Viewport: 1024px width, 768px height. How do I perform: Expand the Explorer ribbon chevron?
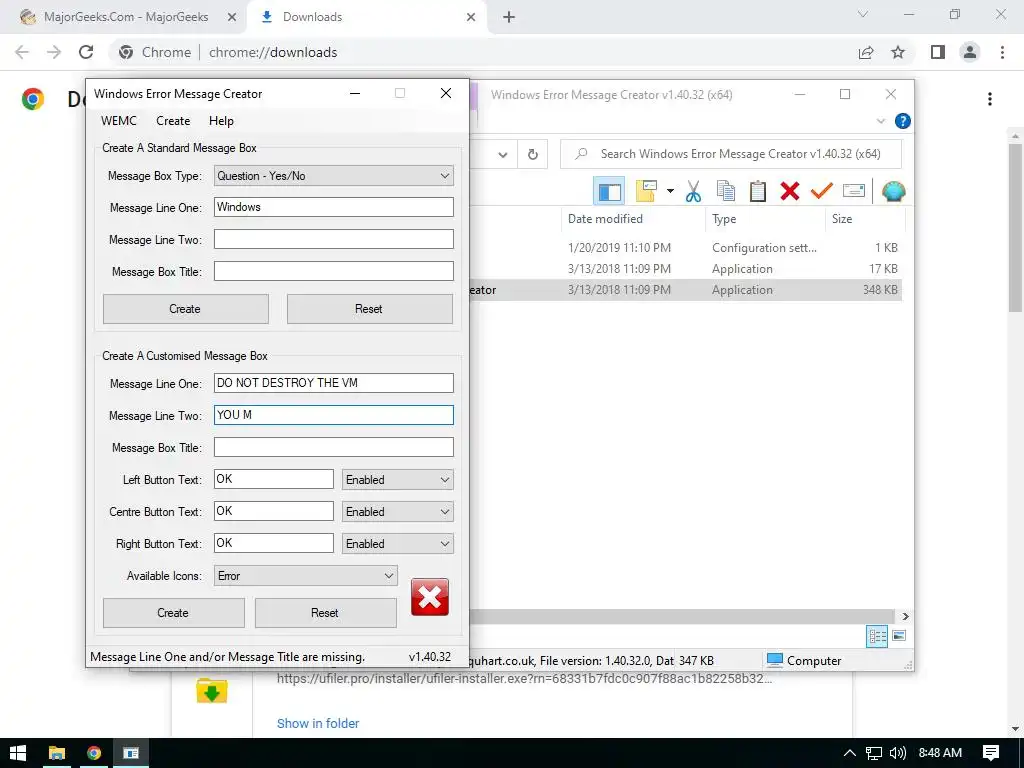[x=880, y=121]
